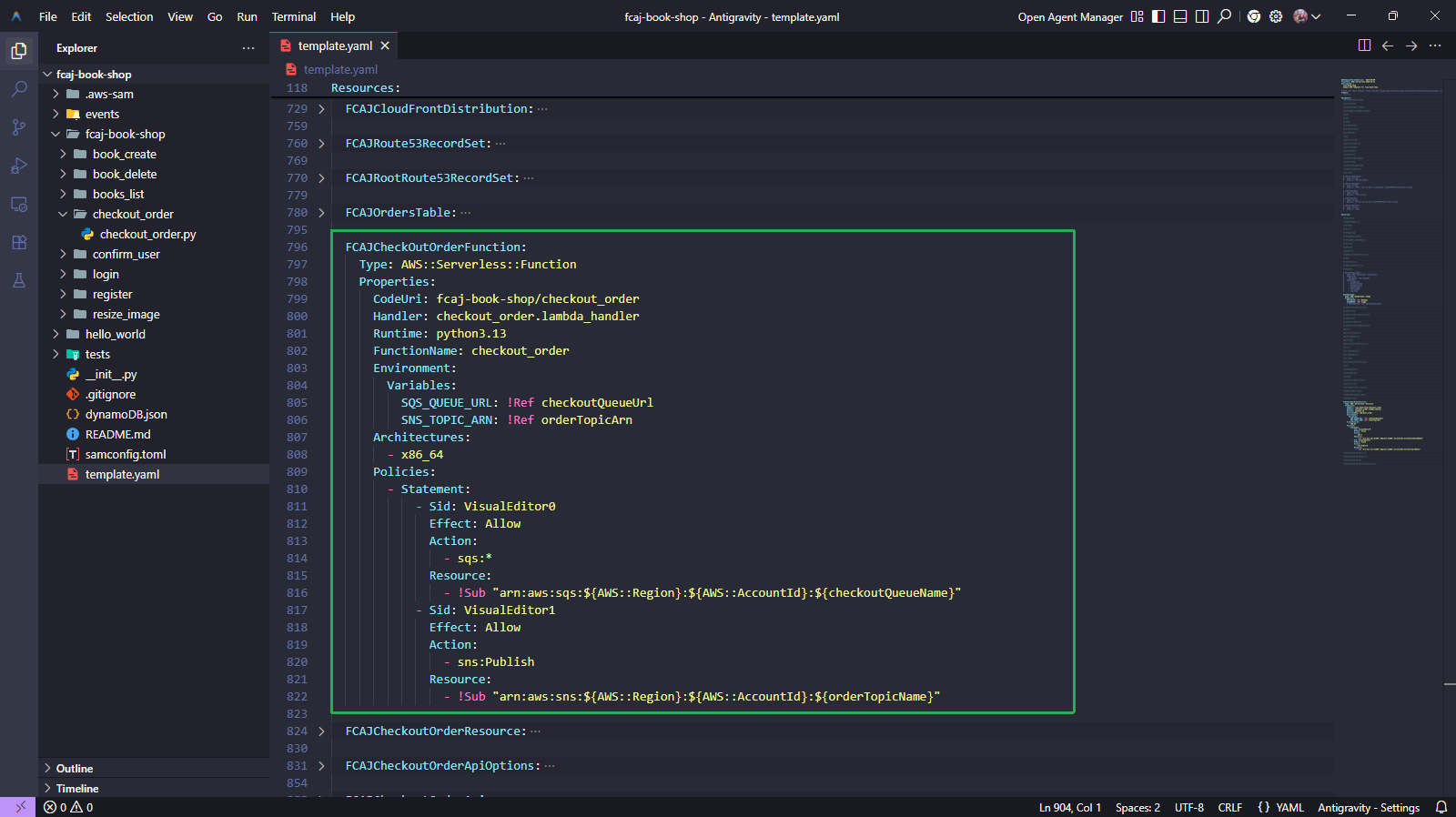1456x817 pixels.
Task: Toggle primary side bar visibility
Action: coord(1158,16)
